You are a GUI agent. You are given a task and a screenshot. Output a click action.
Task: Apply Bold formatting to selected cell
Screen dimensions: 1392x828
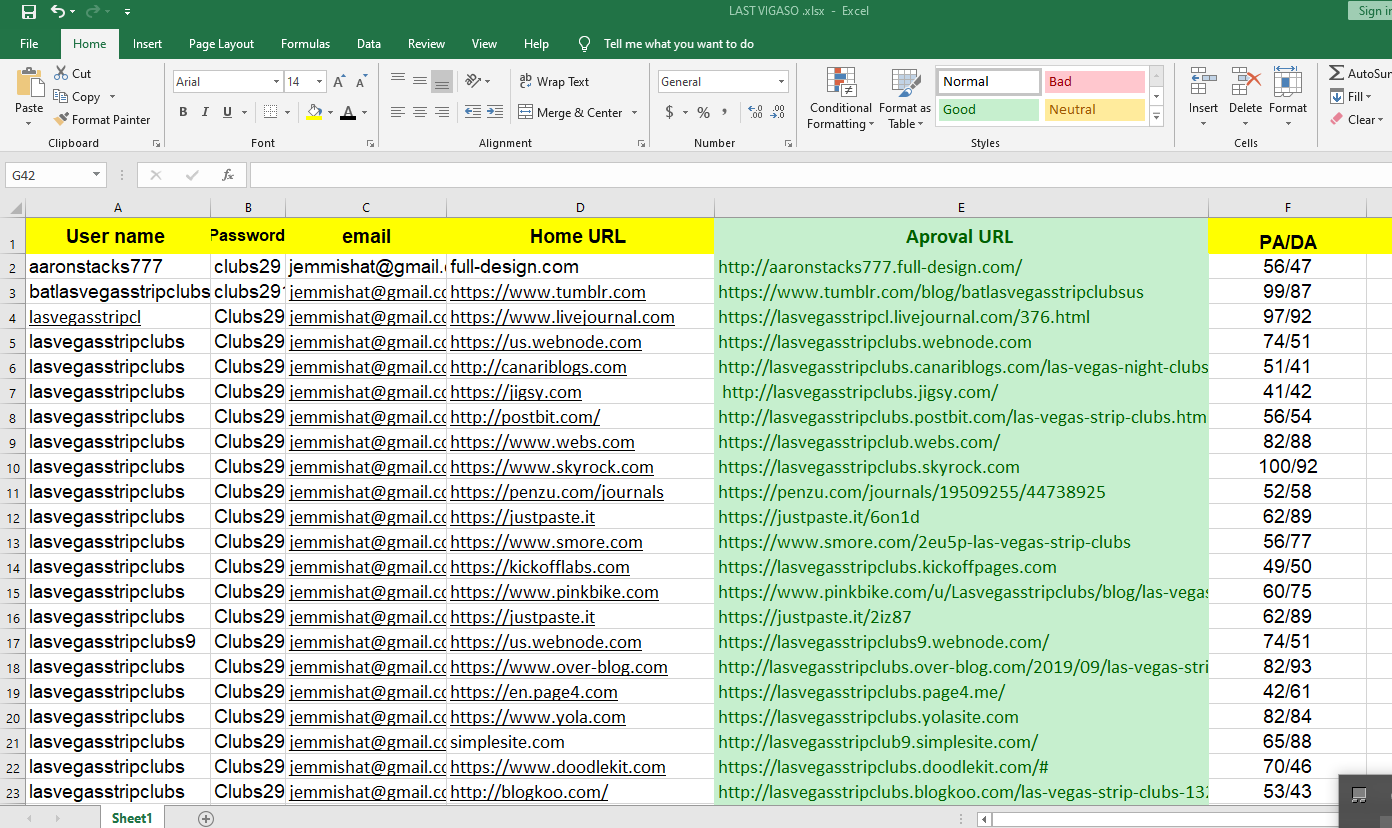[x=183, y=111]
